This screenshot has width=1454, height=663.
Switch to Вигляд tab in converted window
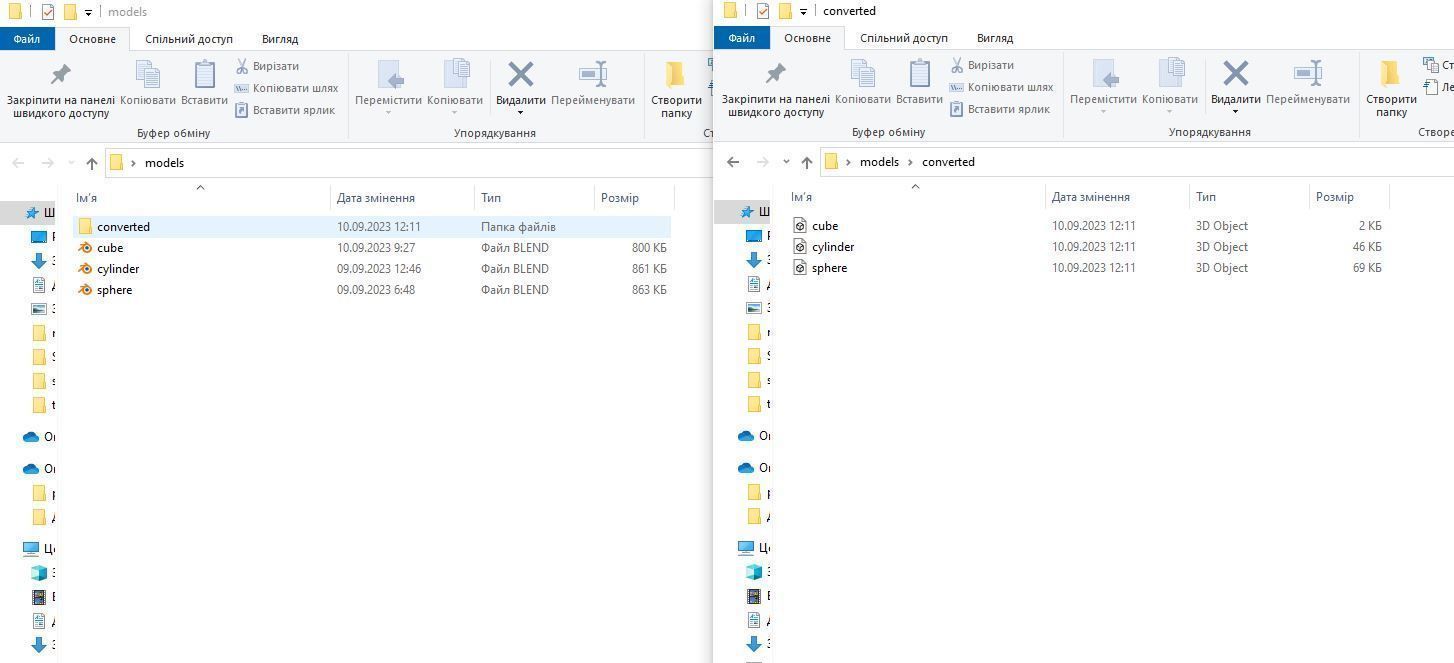(x=995, y=38)
